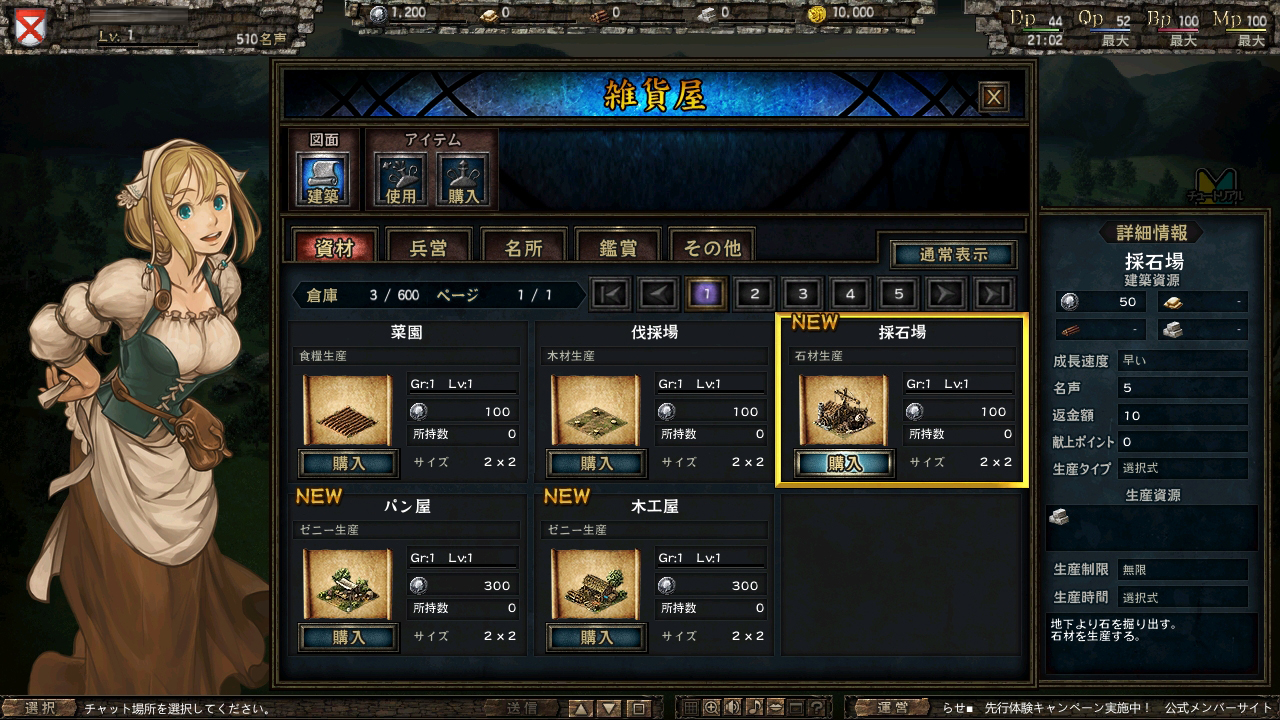Select the アイテム 購入 icon
The width and height of the screenshot is (1280, 720).
tap(463, 180)
